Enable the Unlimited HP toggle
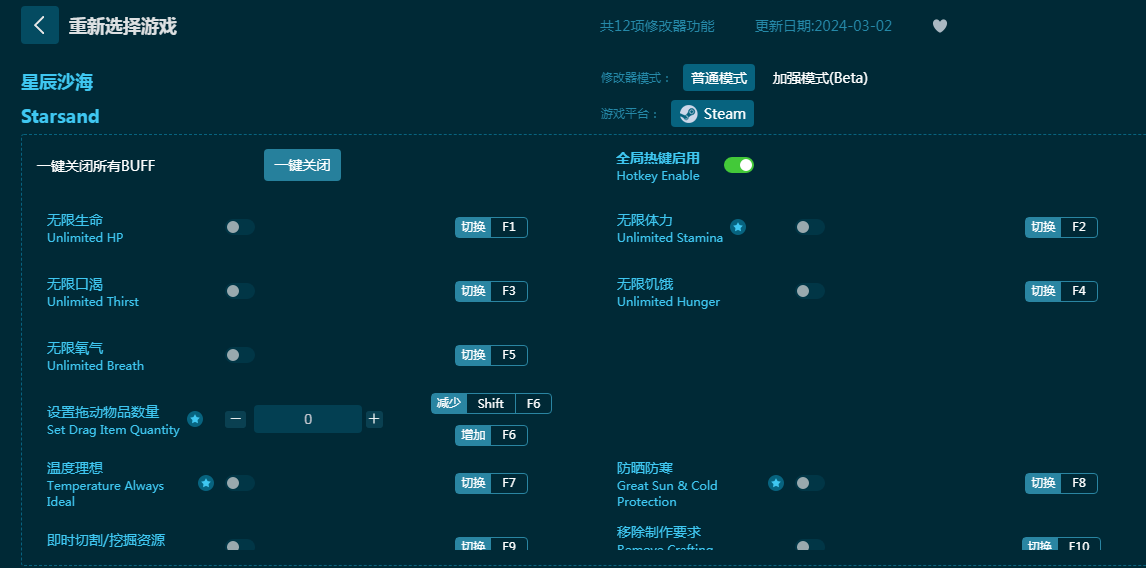This screenshot has width=1146, height=568. point(240,227)
